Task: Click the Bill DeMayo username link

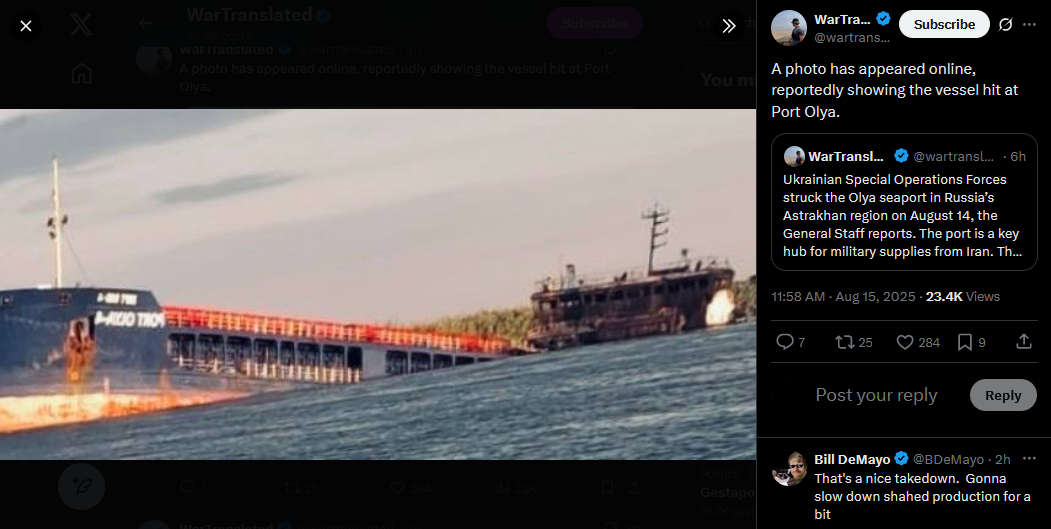Action: click(x=852, y=459)
